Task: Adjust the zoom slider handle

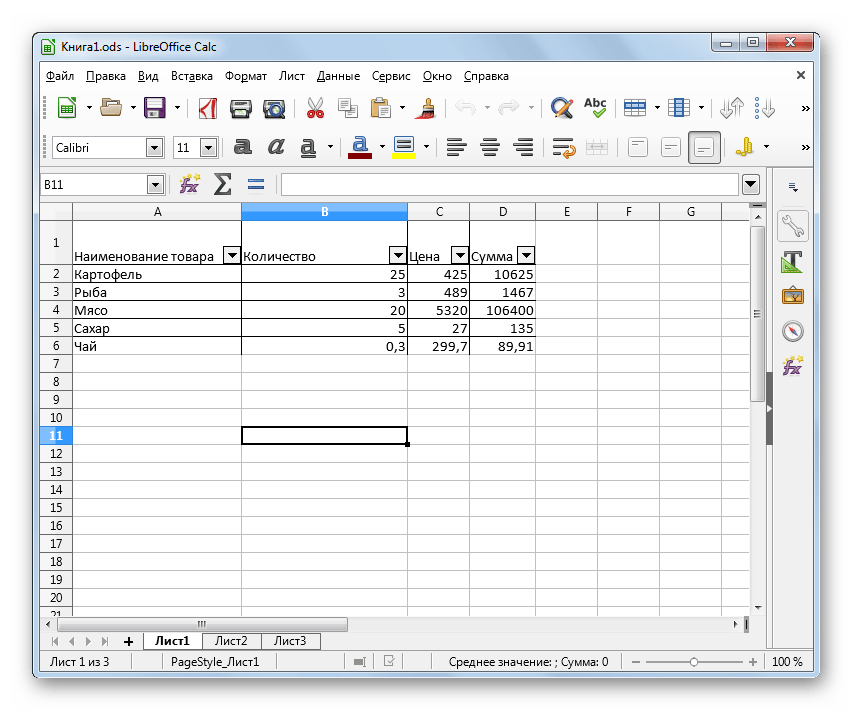Action: [694, 662]
